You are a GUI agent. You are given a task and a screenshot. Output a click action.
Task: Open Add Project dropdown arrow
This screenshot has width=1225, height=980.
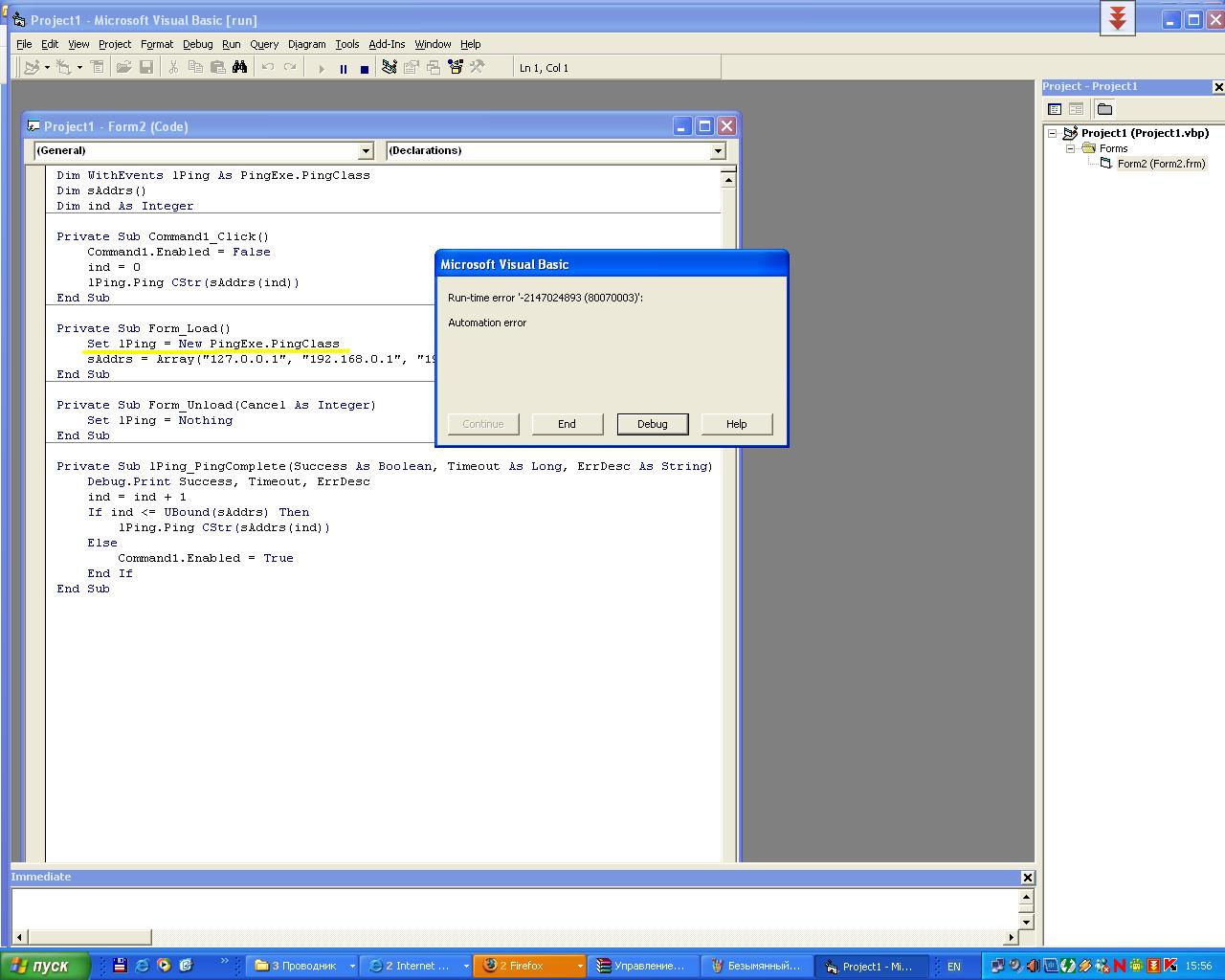tap(47, 67)
